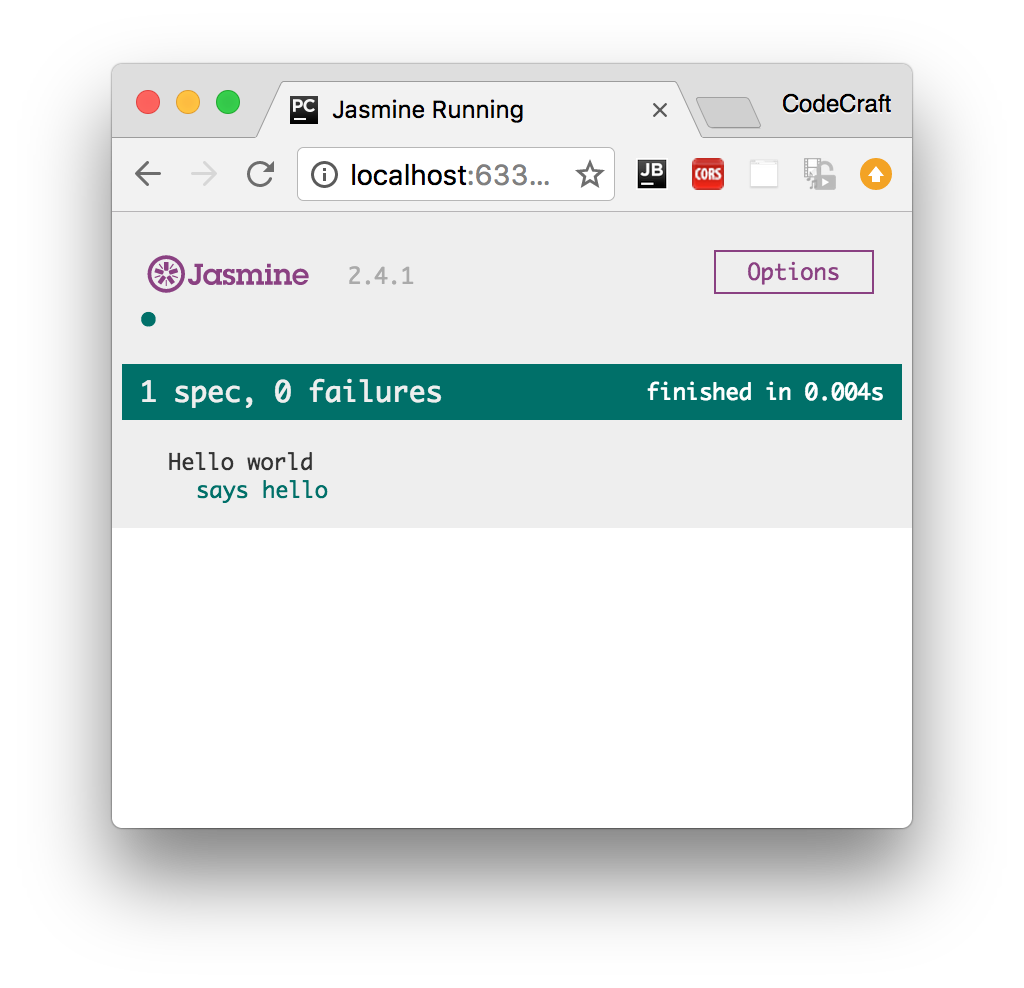
Task: Toggle the red CORS extension
Action: point(708,174)
